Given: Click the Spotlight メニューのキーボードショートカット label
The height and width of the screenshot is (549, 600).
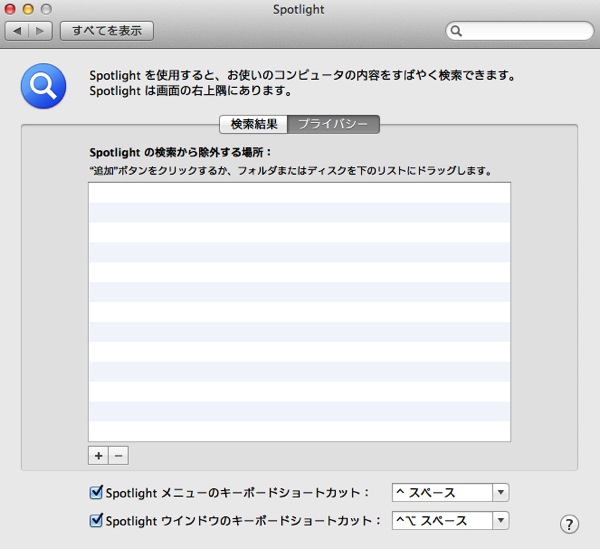Looking at the screenshot, I should point(237,493).
